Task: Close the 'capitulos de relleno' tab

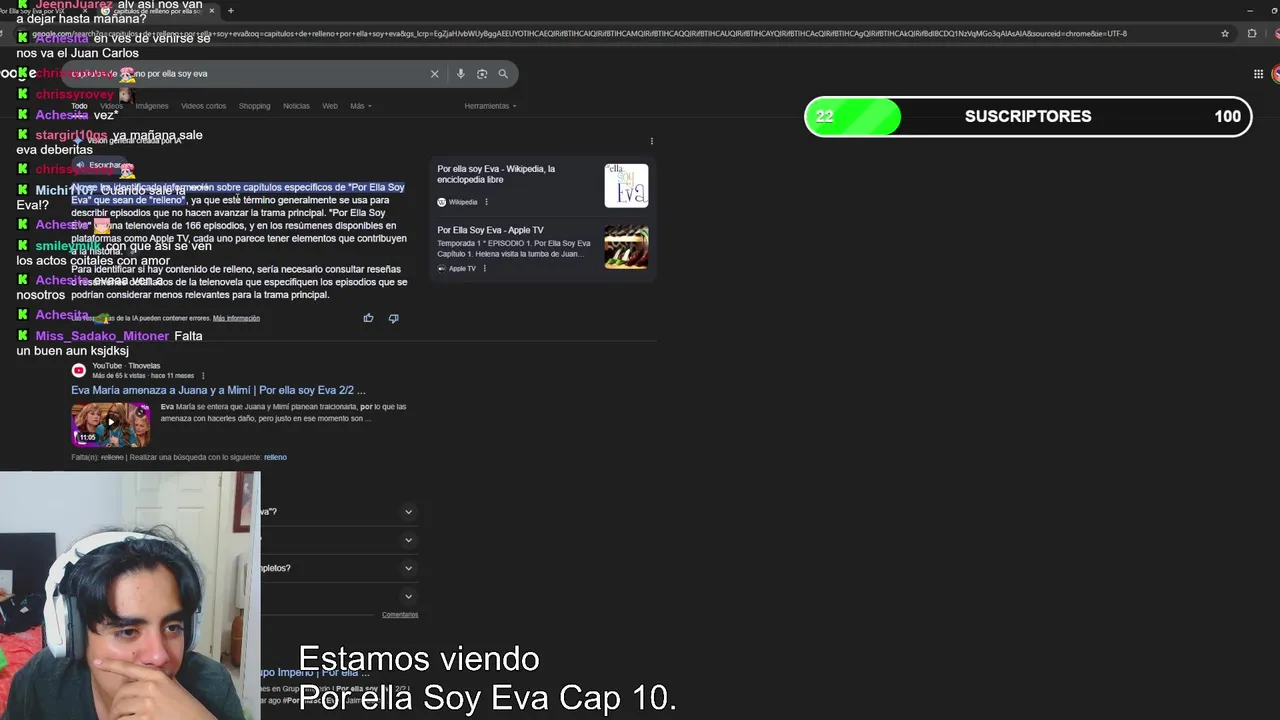Action: (x=212, y=11)
